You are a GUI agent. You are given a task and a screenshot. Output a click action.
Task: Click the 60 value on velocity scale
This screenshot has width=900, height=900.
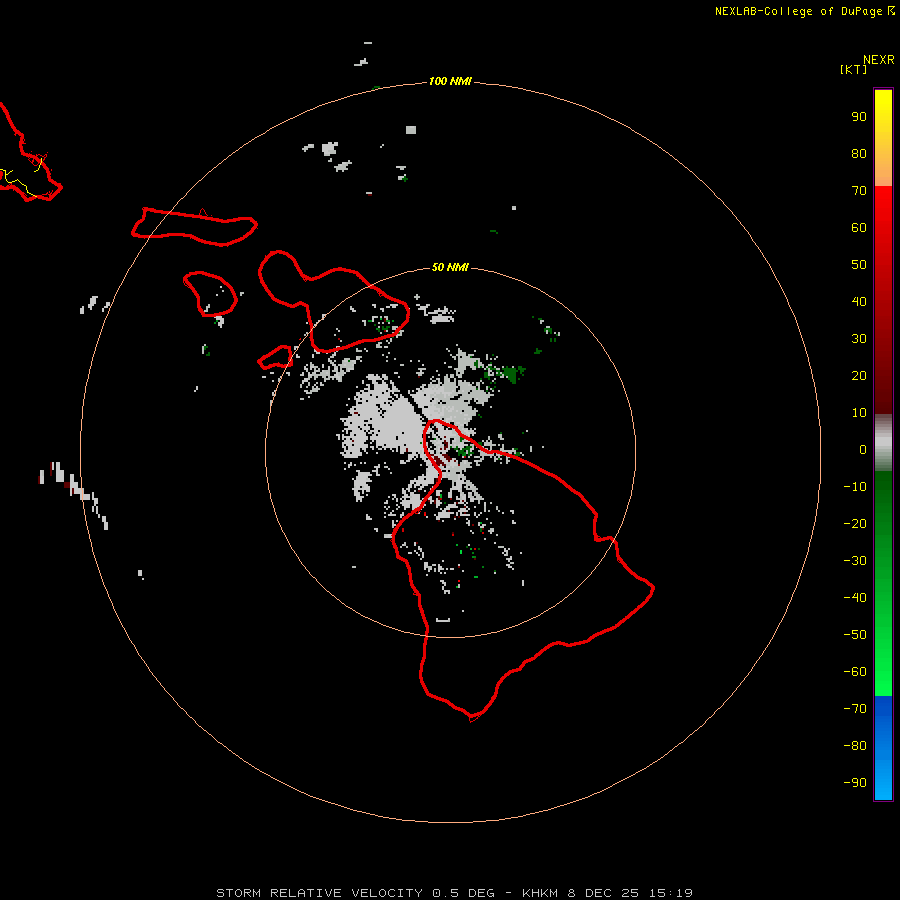[x=859, y=227]
